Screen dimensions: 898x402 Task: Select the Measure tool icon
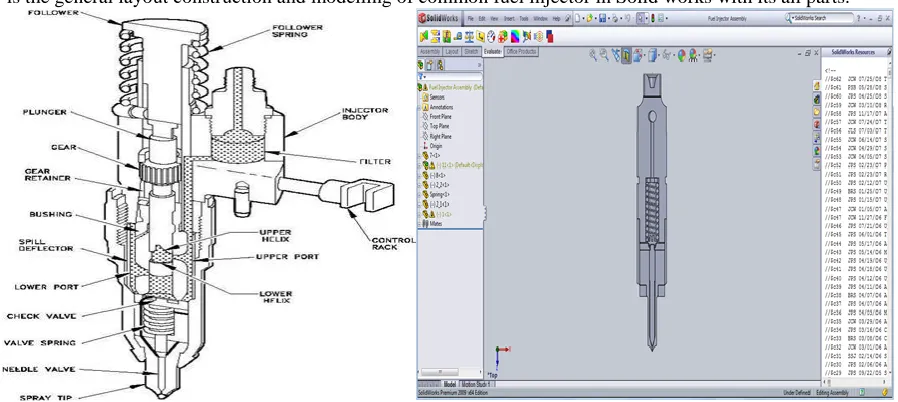(458, 37)
